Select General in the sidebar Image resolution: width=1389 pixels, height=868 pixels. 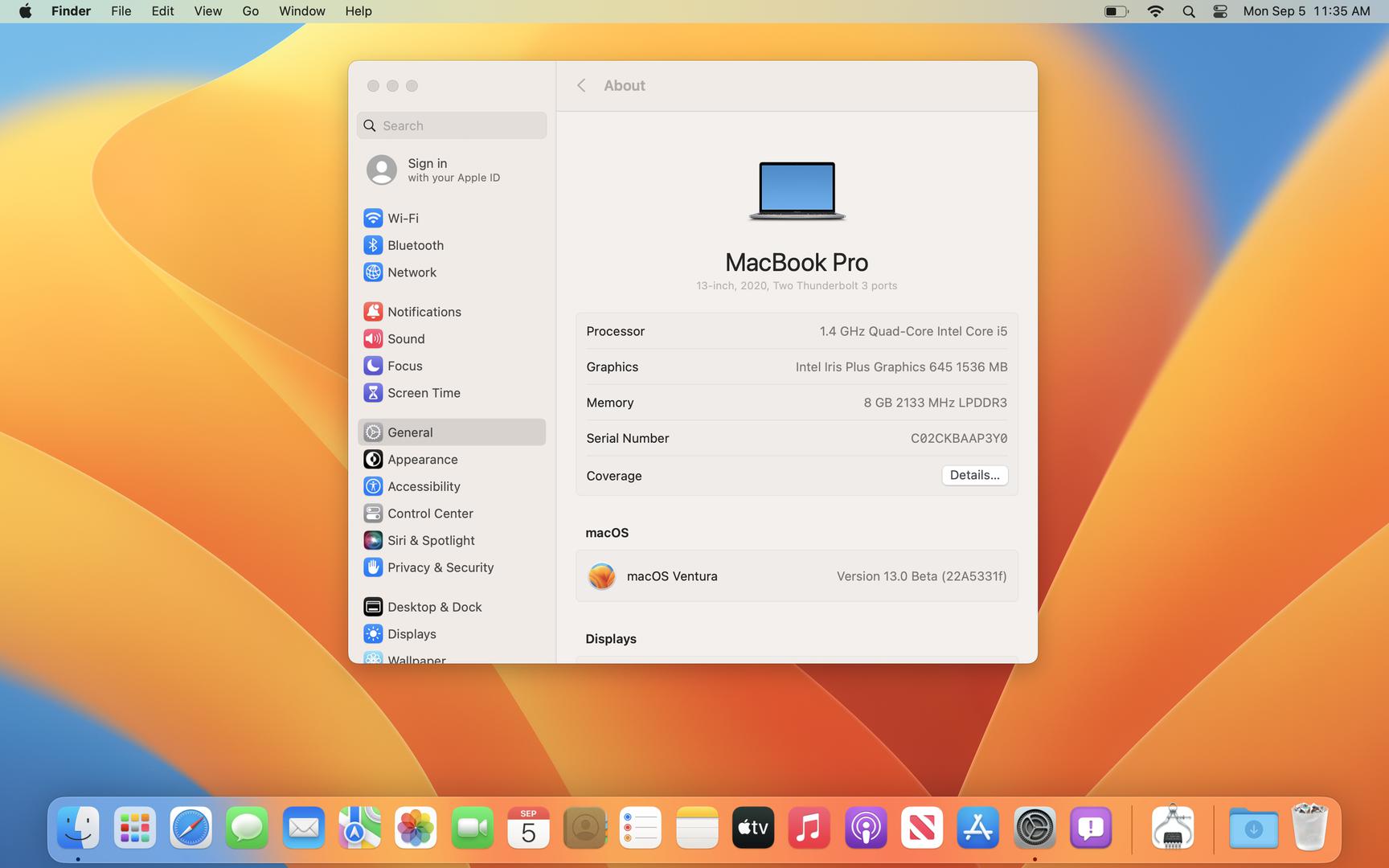(451, 432)
